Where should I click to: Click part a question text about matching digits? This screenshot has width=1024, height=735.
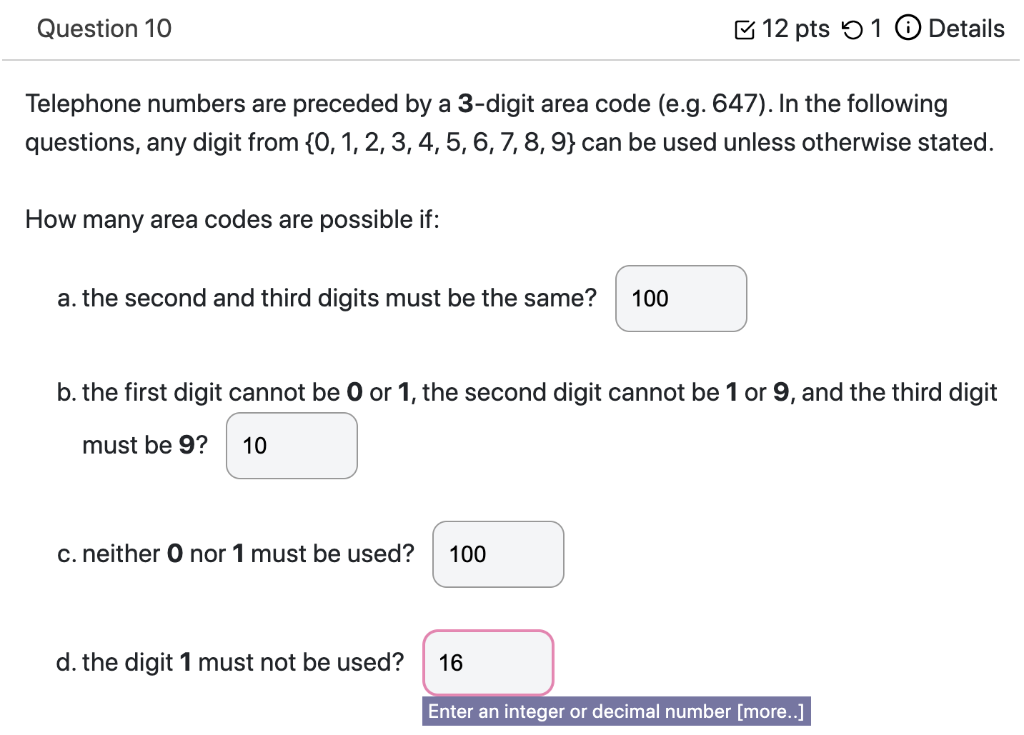click(x=327, y=297)
